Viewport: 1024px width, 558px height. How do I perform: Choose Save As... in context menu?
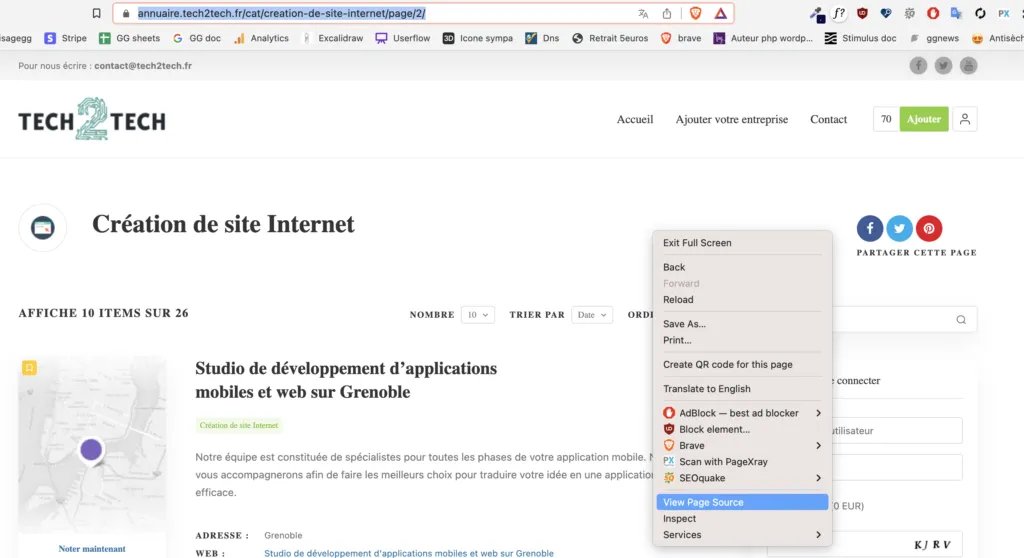742,323
